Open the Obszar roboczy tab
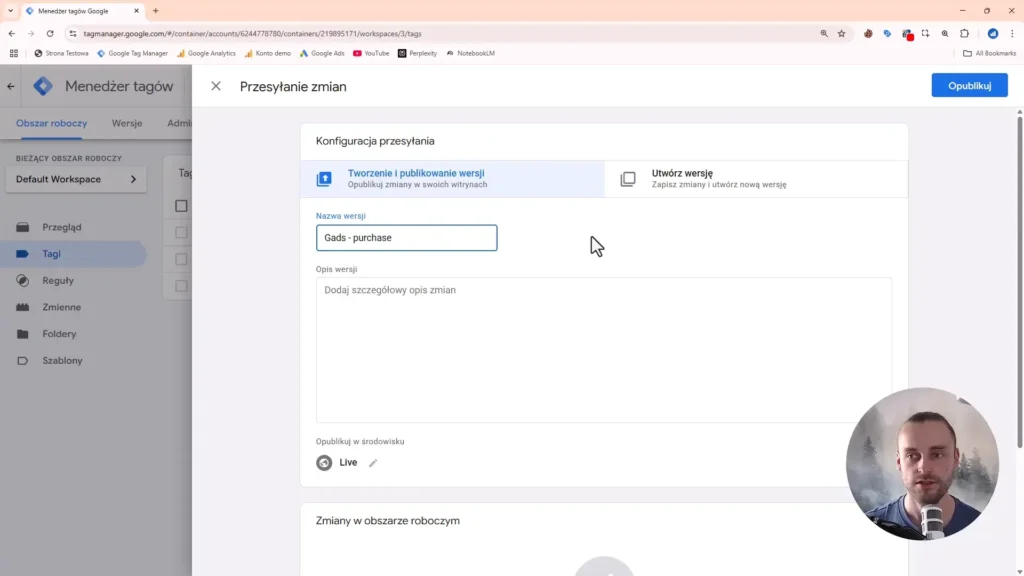Image resolution: width=1024 pixels, height=576 pixels. tap(51, 123)
